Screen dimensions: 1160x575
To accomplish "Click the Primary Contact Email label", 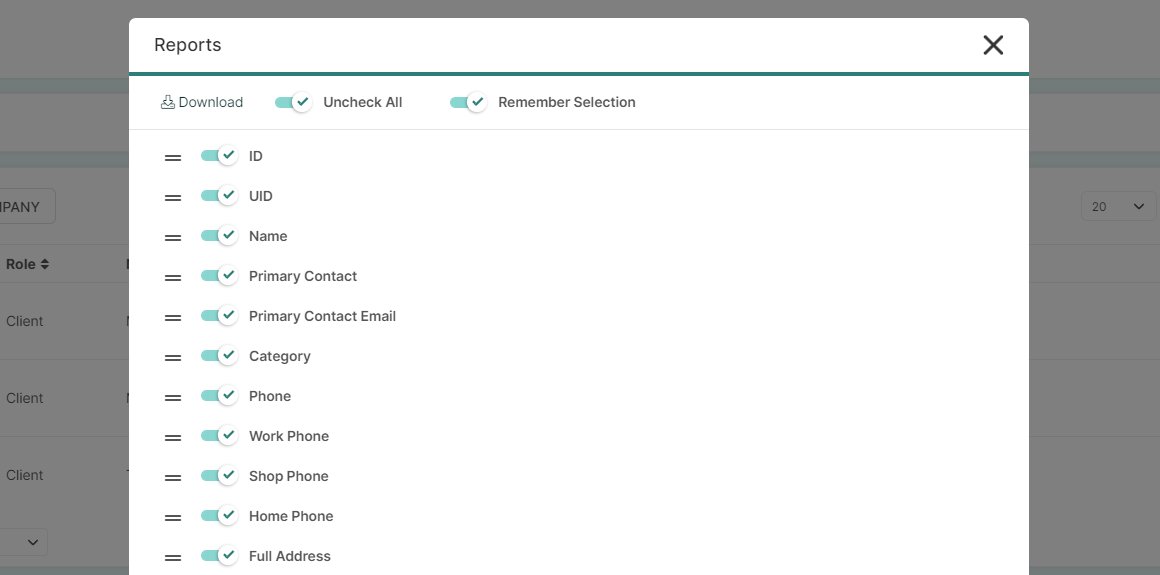I will (x=323, y=316).
